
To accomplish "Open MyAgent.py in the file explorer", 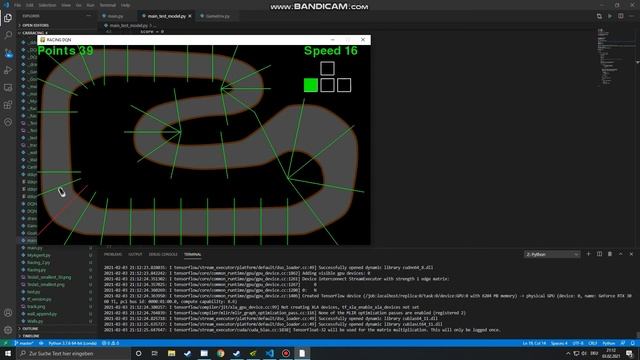I will point(39,255).
